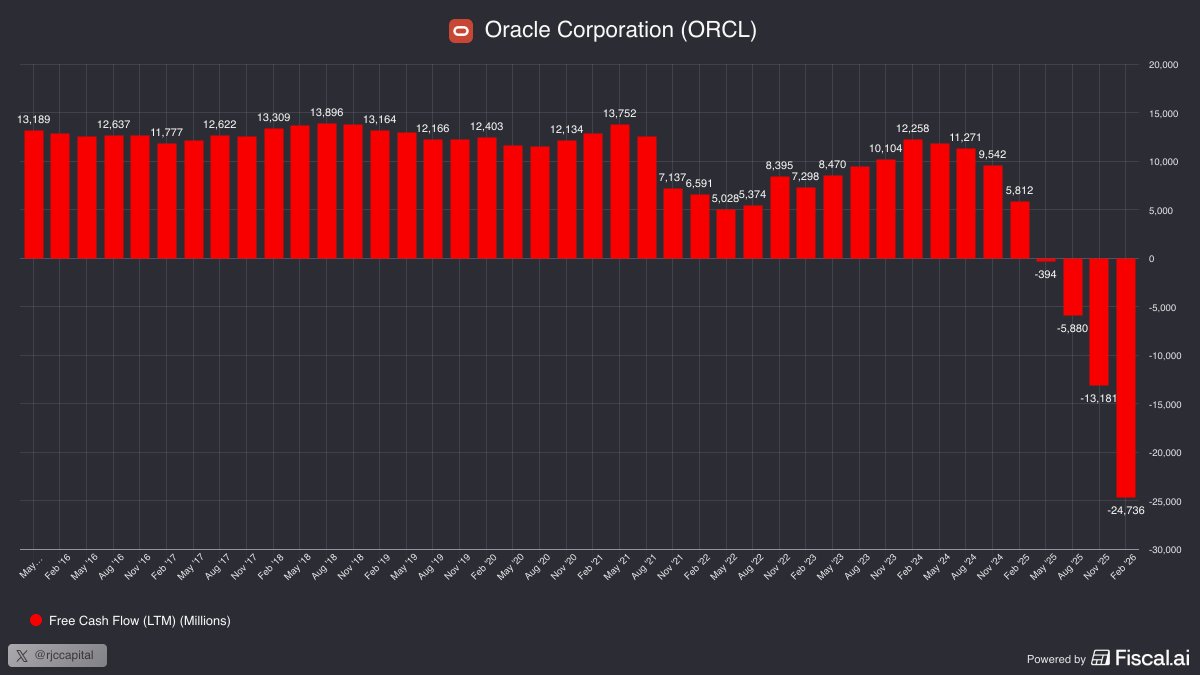
Task: Click the '12,258' data label
Action: [x=913, y=128]
